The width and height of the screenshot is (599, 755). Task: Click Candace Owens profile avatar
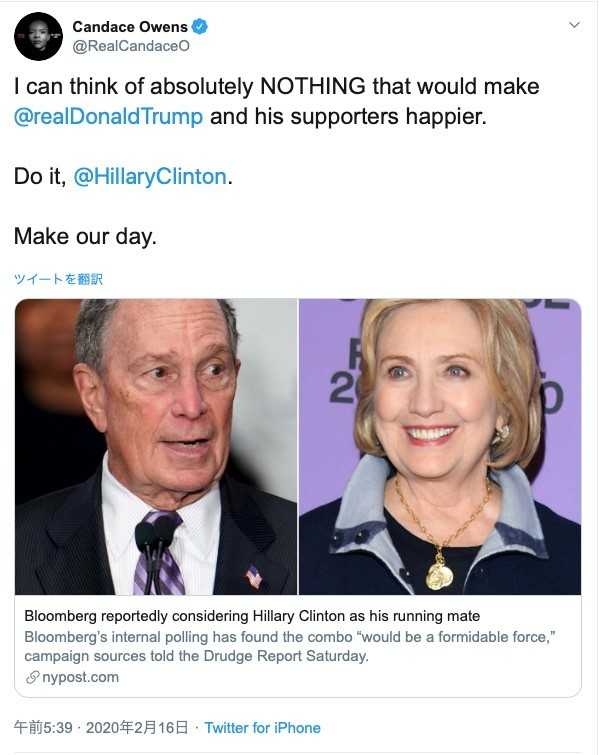[x=39, y=37]
